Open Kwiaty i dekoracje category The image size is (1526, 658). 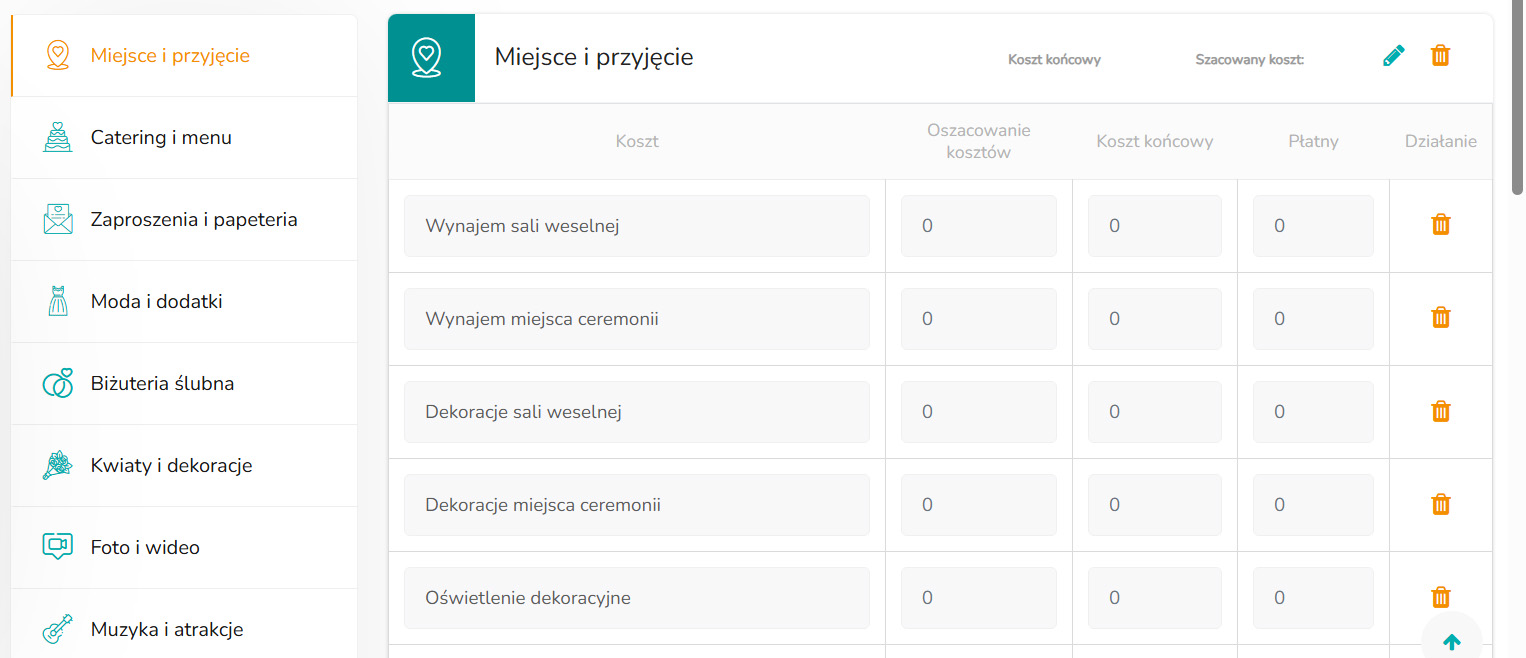[x=171, y=466]
